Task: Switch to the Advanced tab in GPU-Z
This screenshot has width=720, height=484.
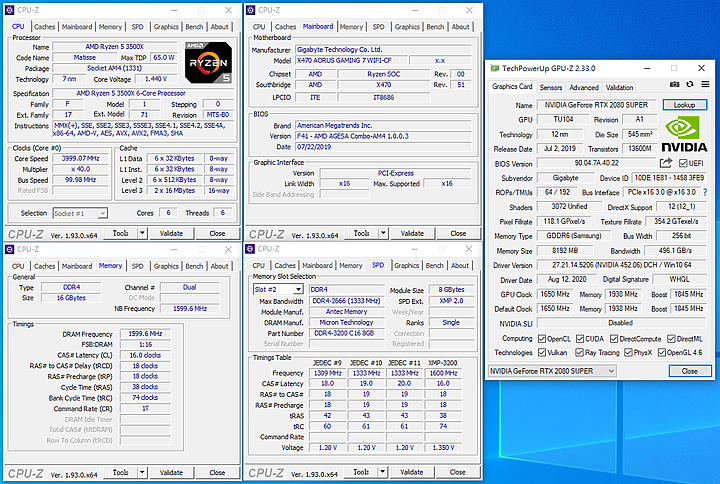Action: click(584, 87)
